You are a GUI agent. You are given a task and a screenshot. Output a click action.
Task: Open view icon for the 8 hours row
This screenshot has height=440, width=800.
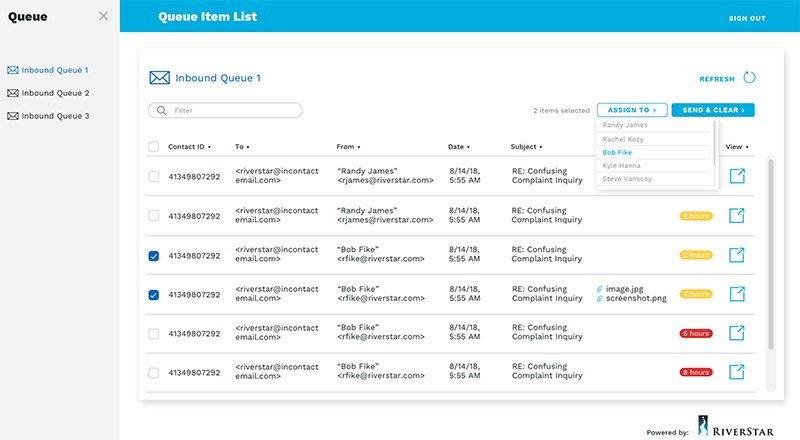point(737,372)
